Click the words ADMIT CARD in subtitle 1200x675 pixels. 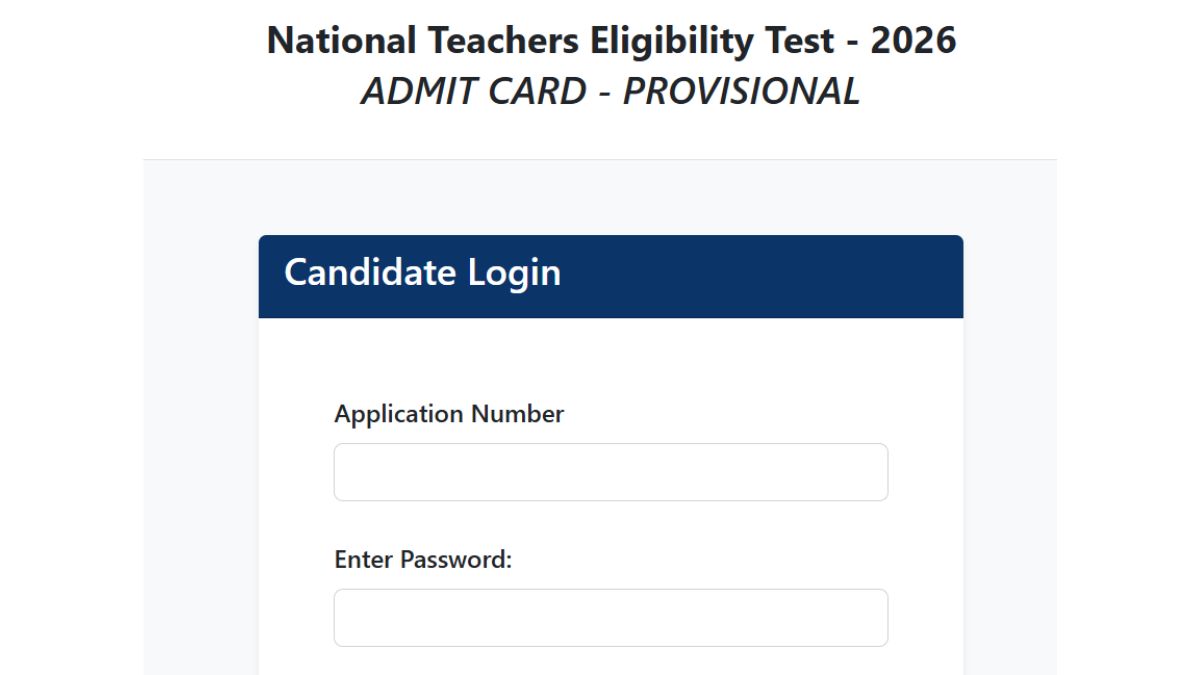472,92
